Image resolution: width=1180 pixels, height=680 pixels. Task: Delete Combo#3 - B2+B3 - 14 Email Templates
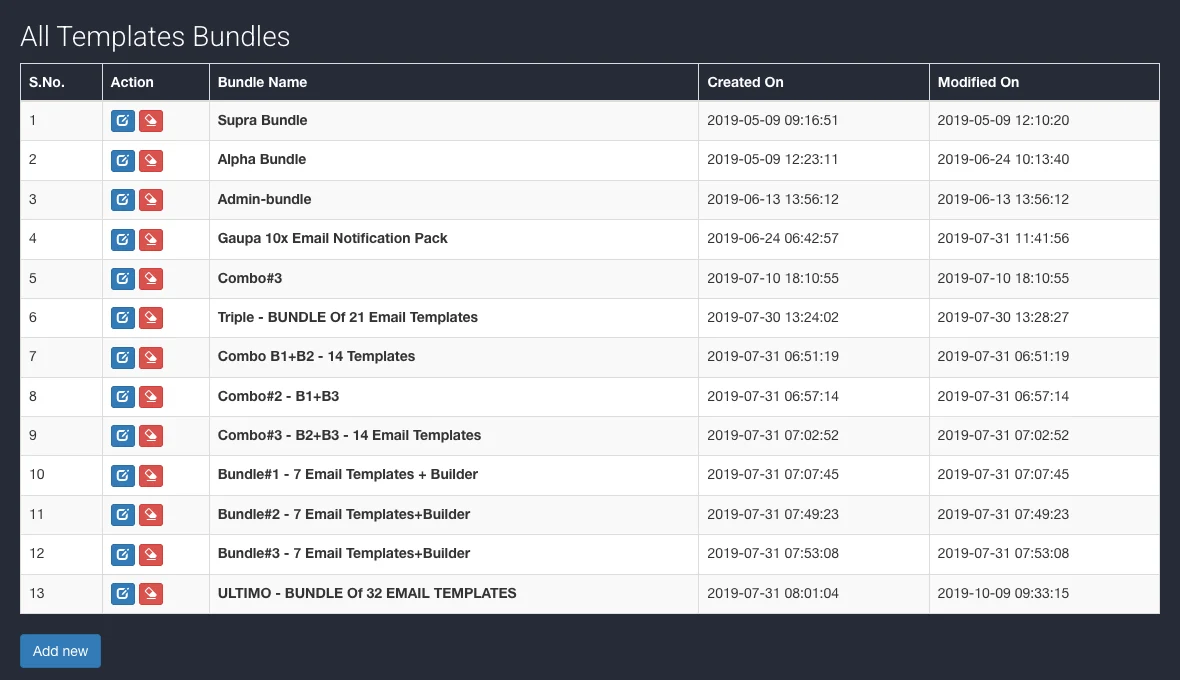pyautogui.click(x=151, y=436)
